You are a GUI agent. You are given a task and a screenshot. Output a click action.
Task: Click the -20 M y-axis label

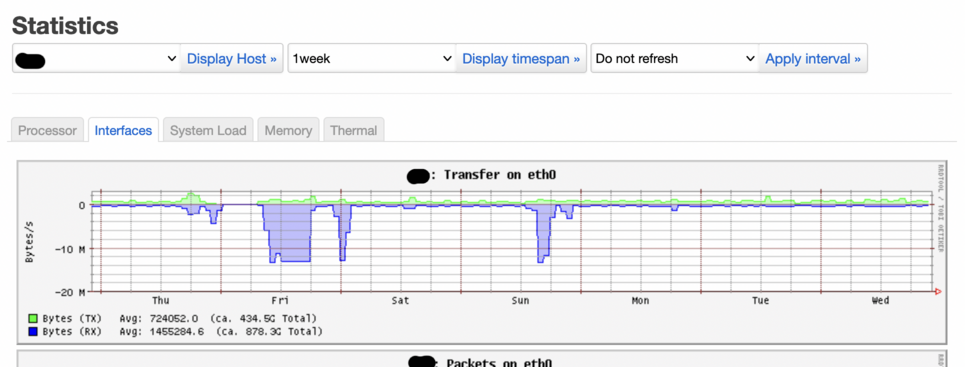(71, 292)
